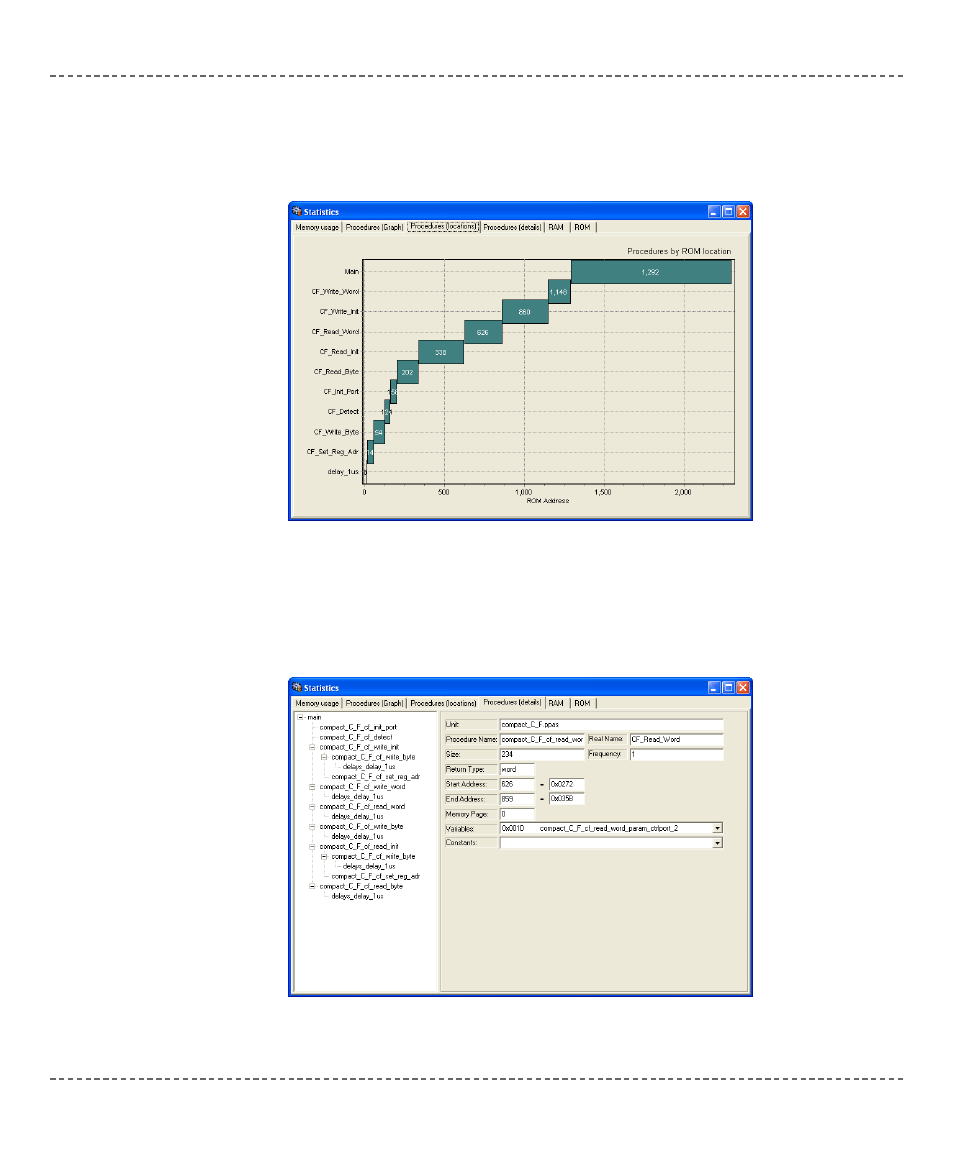This screenshot has width=954, height=1154.
Task: Click the CF_Read_Word bar labeled 626
Action: pos(483,333)
